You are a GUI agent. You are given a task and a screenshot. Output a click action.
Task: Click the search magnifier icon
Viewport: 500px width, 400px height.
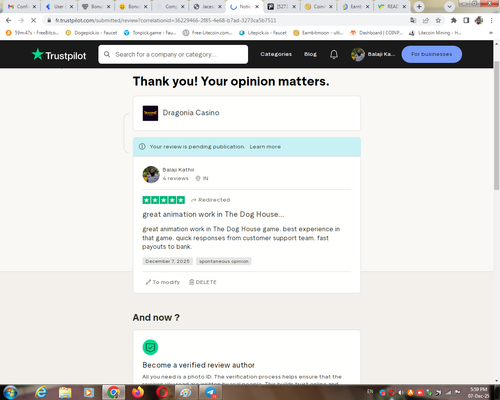107,54
